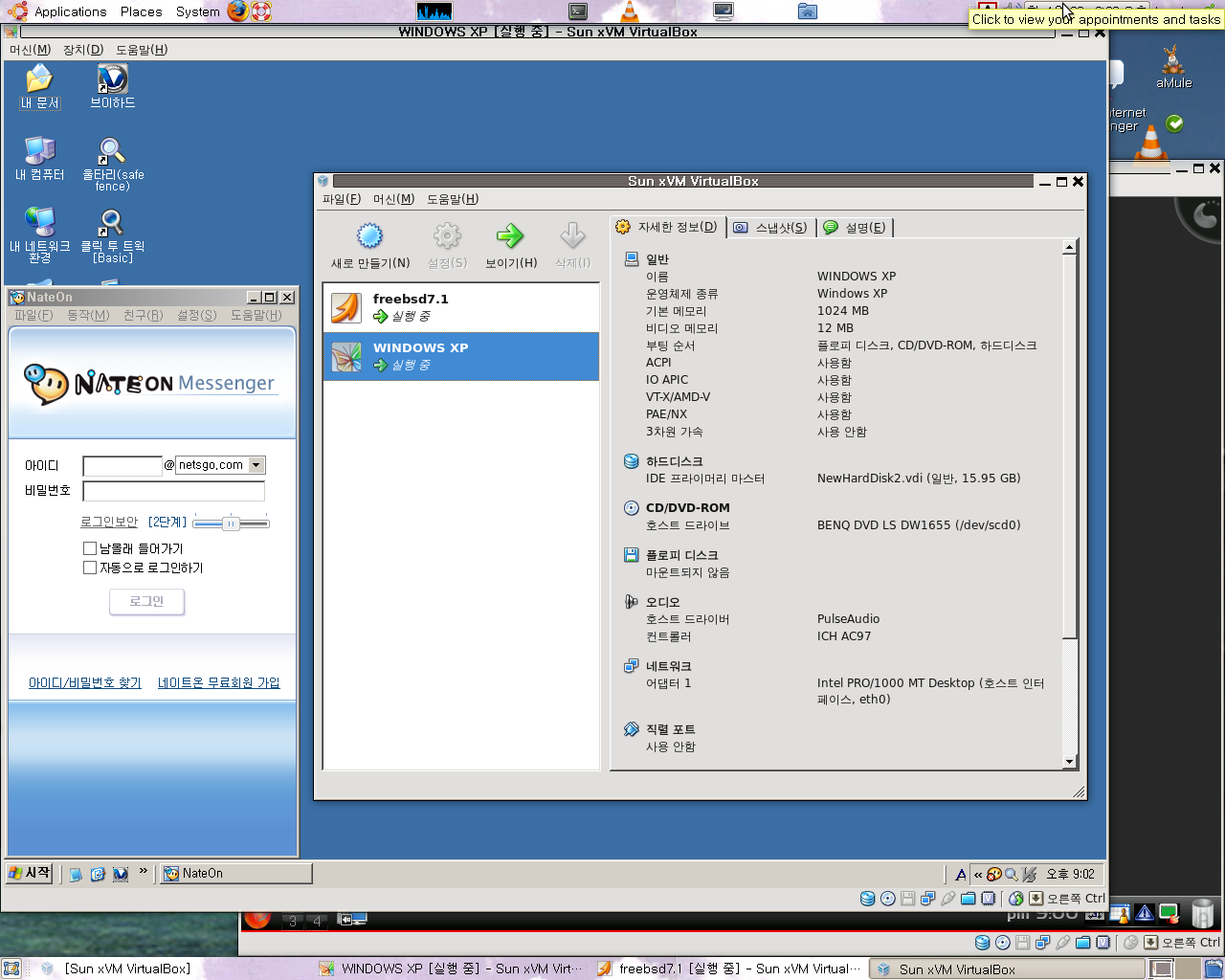Open NateOn 설정(S) menu
This screenshot has height=980, width=1225.
[197, 315]
